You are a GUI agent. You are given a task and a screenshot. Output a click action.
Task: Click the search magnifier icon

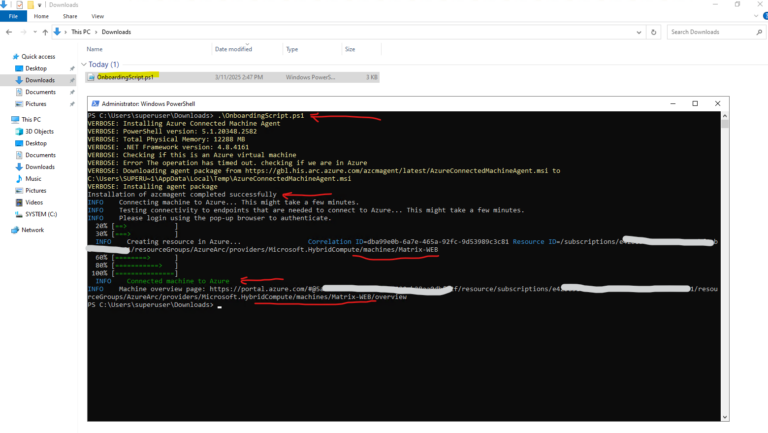click(x=759, y=32)
